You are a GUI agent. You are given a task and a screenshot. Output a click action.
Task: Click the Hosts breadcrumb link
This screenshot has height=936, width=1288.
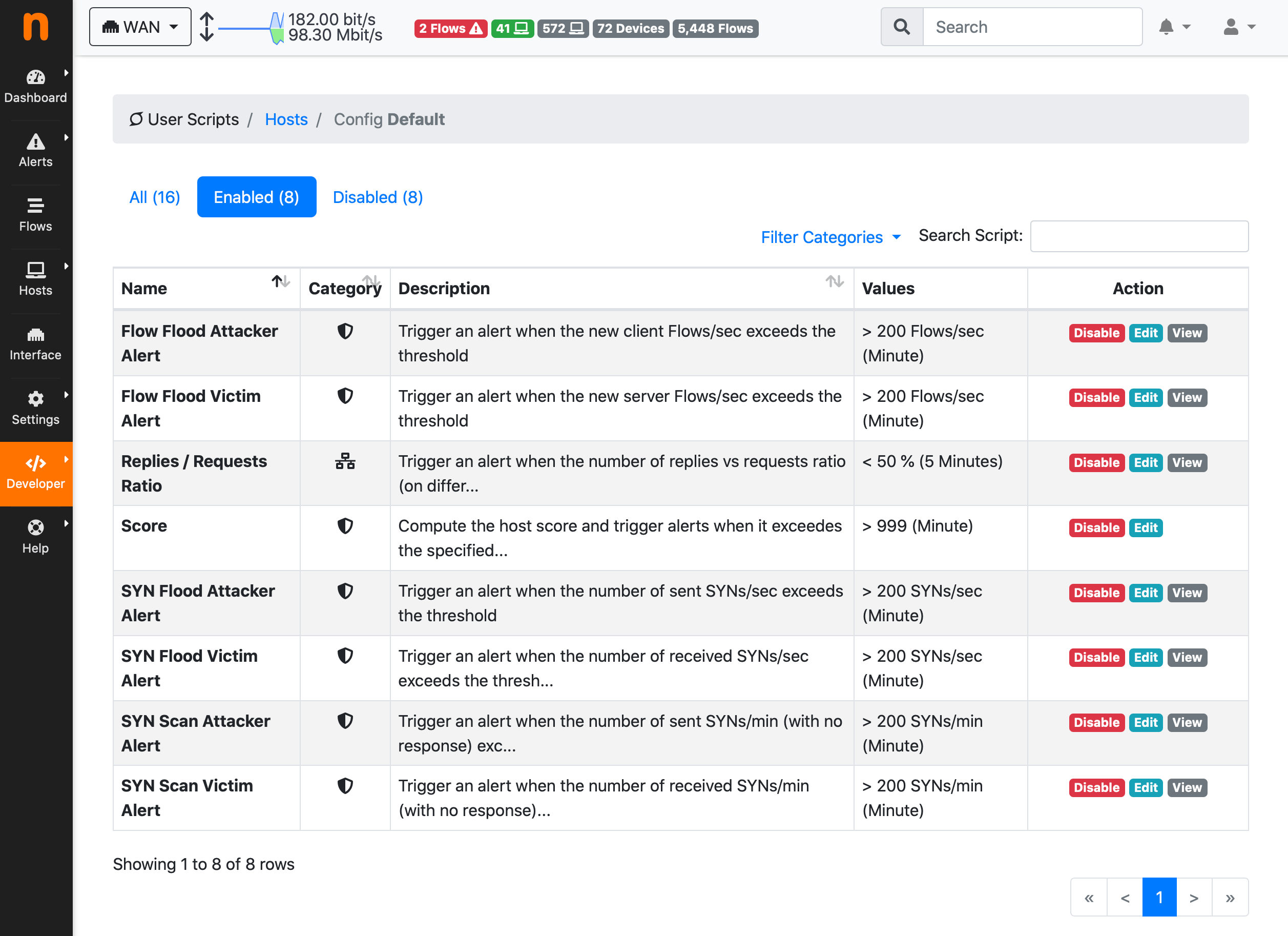[286, 119]
